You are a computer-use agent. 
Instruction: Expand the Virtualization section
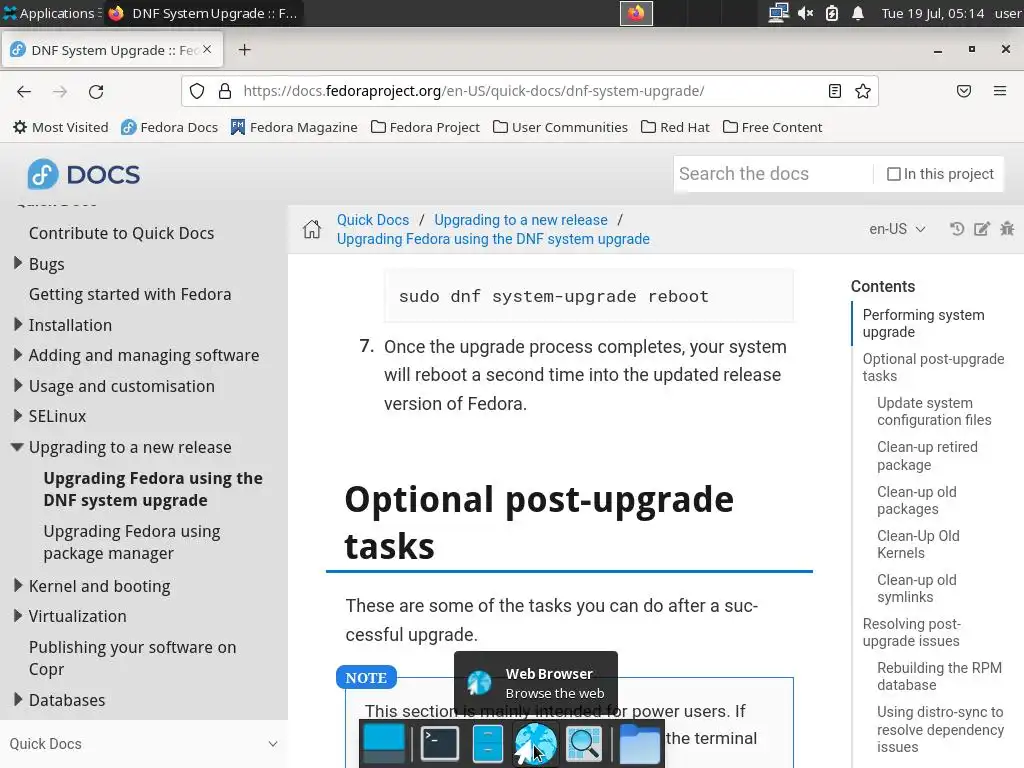point(18,616)
